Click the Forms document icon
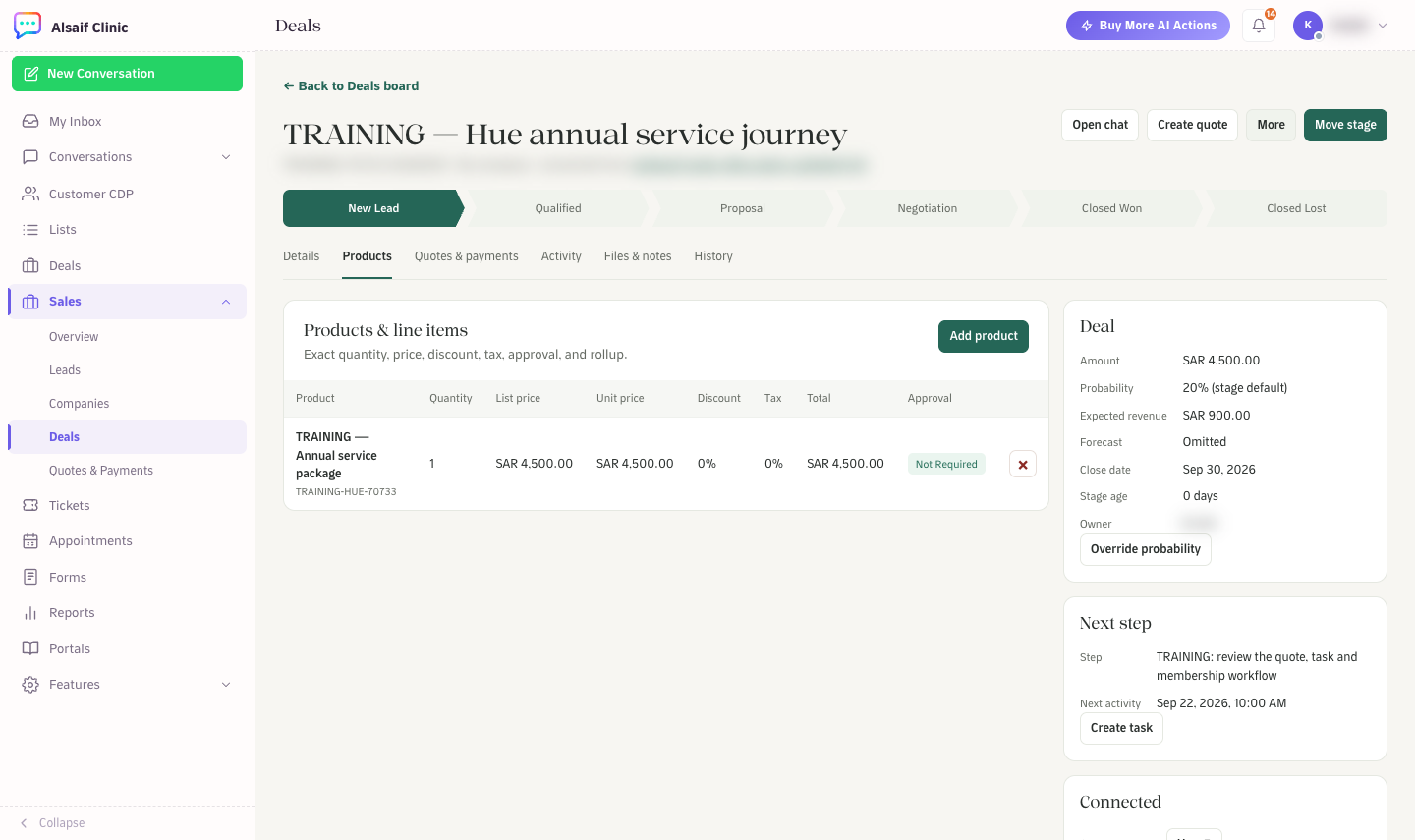Screen dimensions: 1415x840 click(30, 578)
